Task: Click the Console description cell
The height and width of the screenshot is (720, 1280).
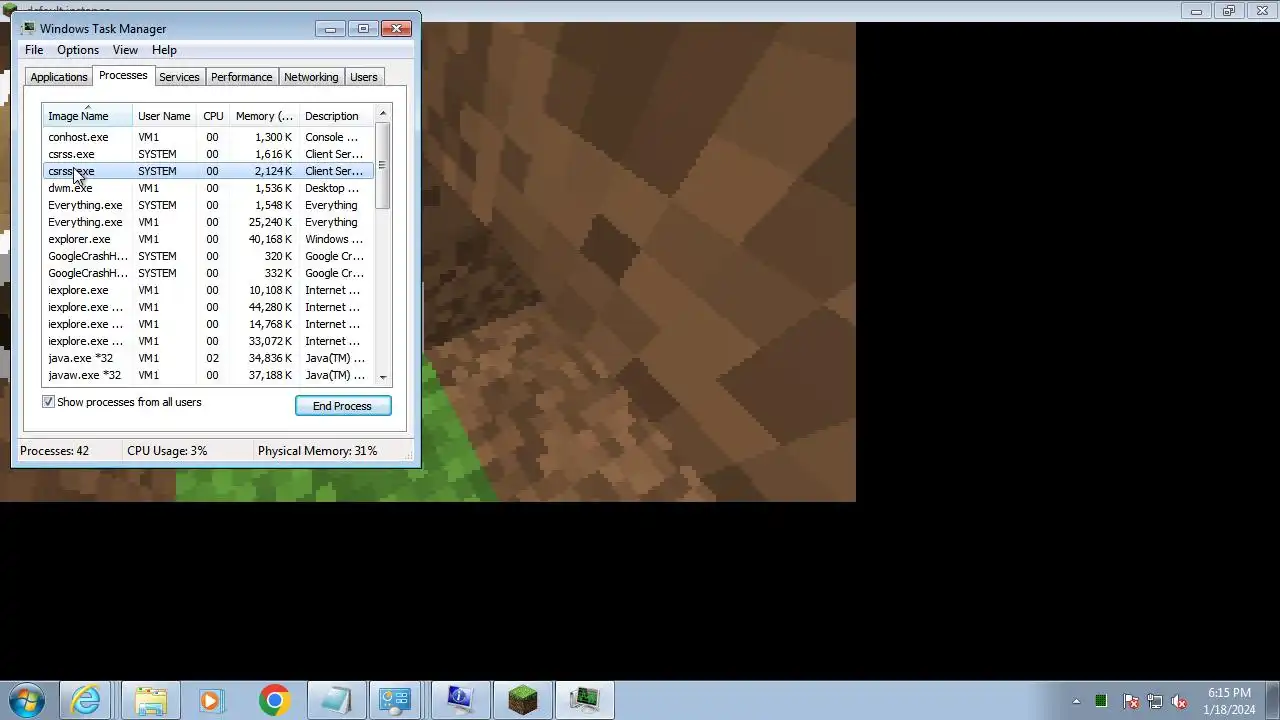Action: [x=331, y=137]
